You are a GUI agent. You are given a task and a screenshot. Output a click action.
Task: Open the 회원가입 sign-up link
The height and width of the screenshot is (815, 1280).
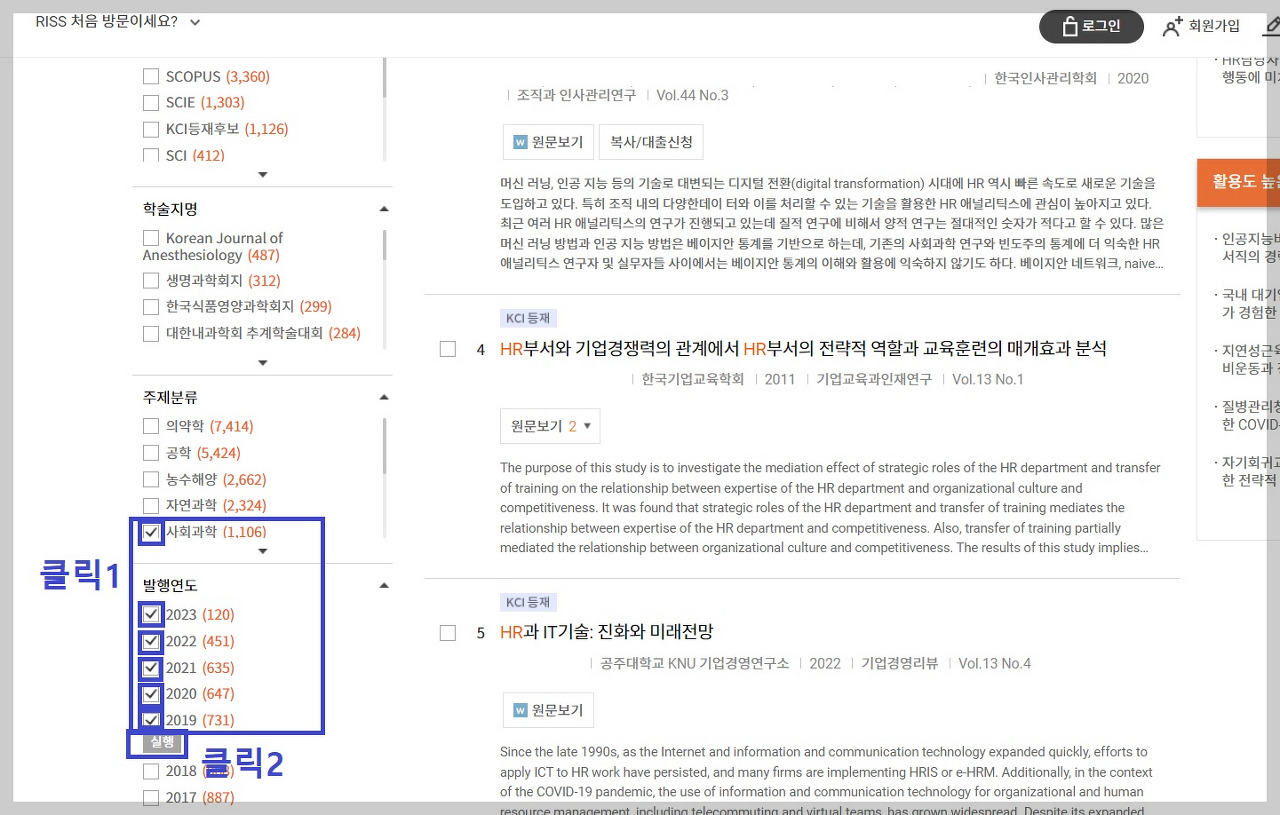[1214, 26]
